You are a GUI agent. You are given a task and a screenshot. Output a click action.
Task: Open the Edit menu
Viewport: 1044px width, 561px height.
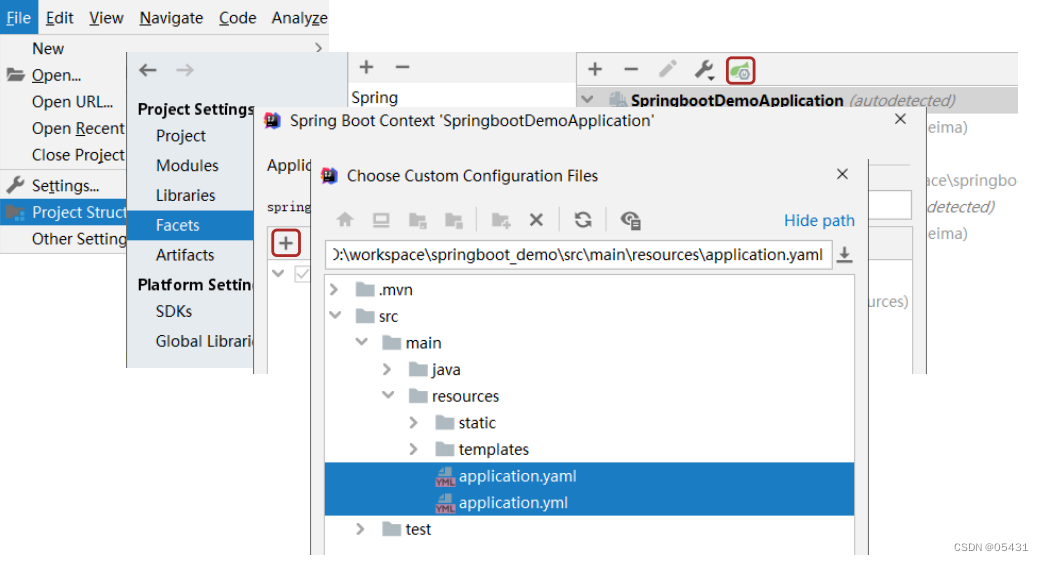click(59, 18)
